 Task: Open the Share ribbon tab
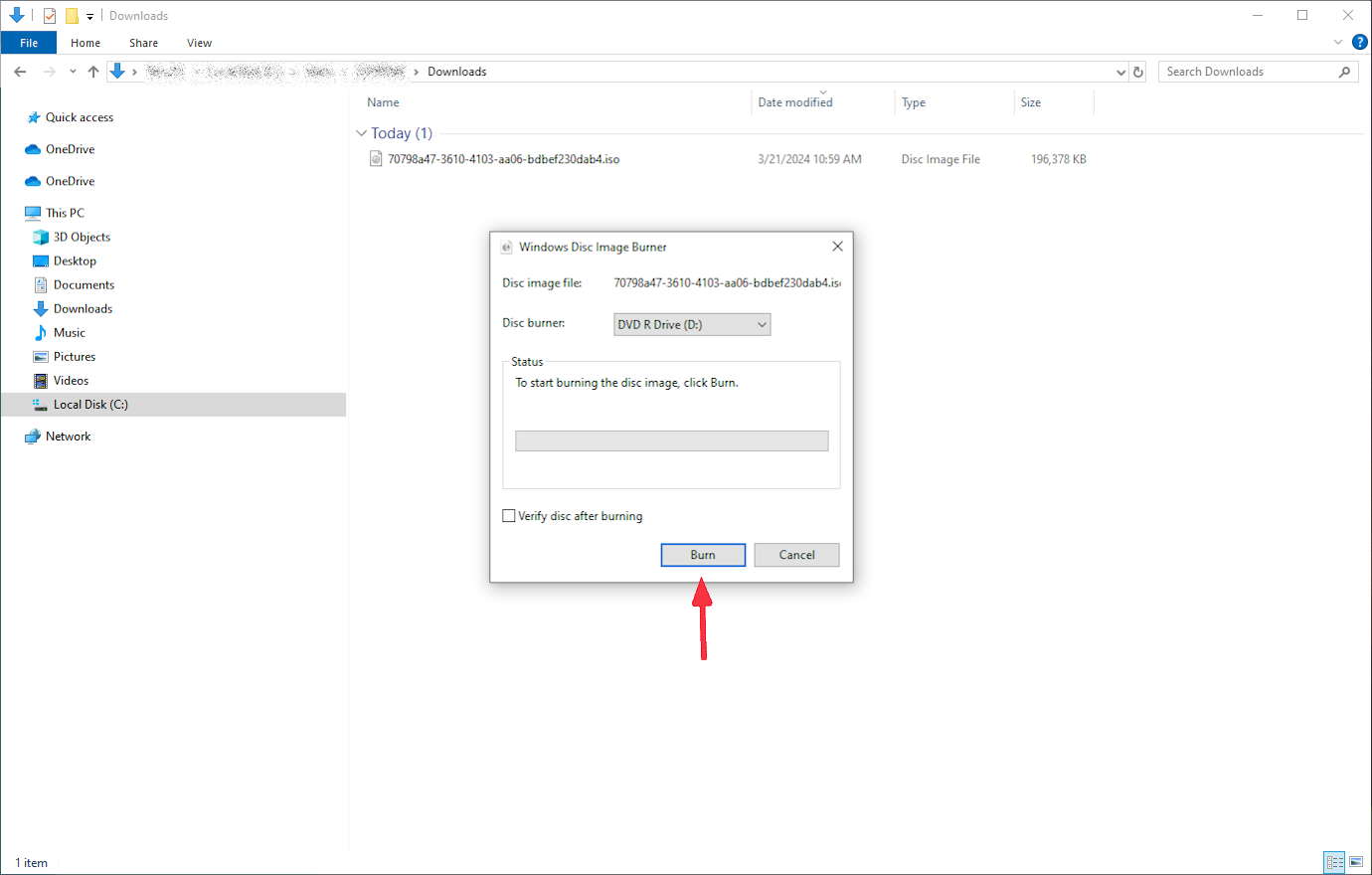coord(143,42)
